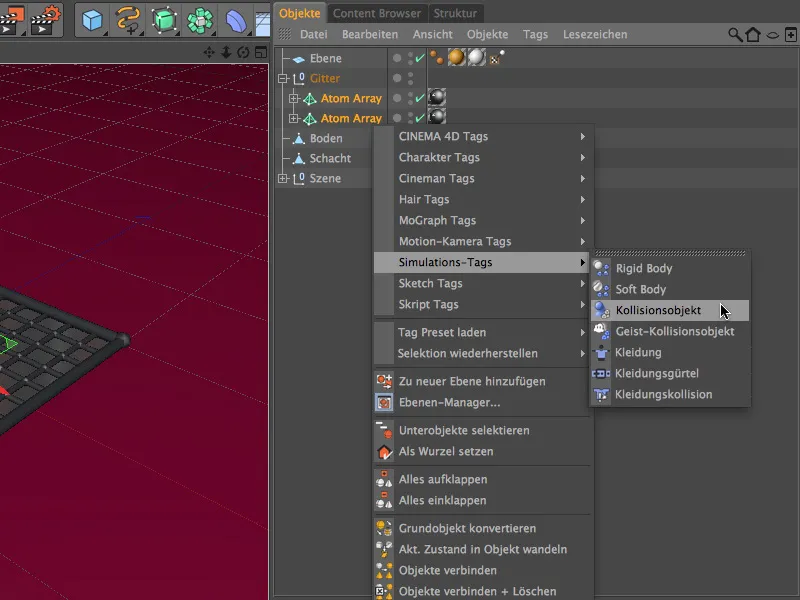800x600 pixels.
Task: Toggle the viewport maximize view icon
Action: tap(261, 52)
